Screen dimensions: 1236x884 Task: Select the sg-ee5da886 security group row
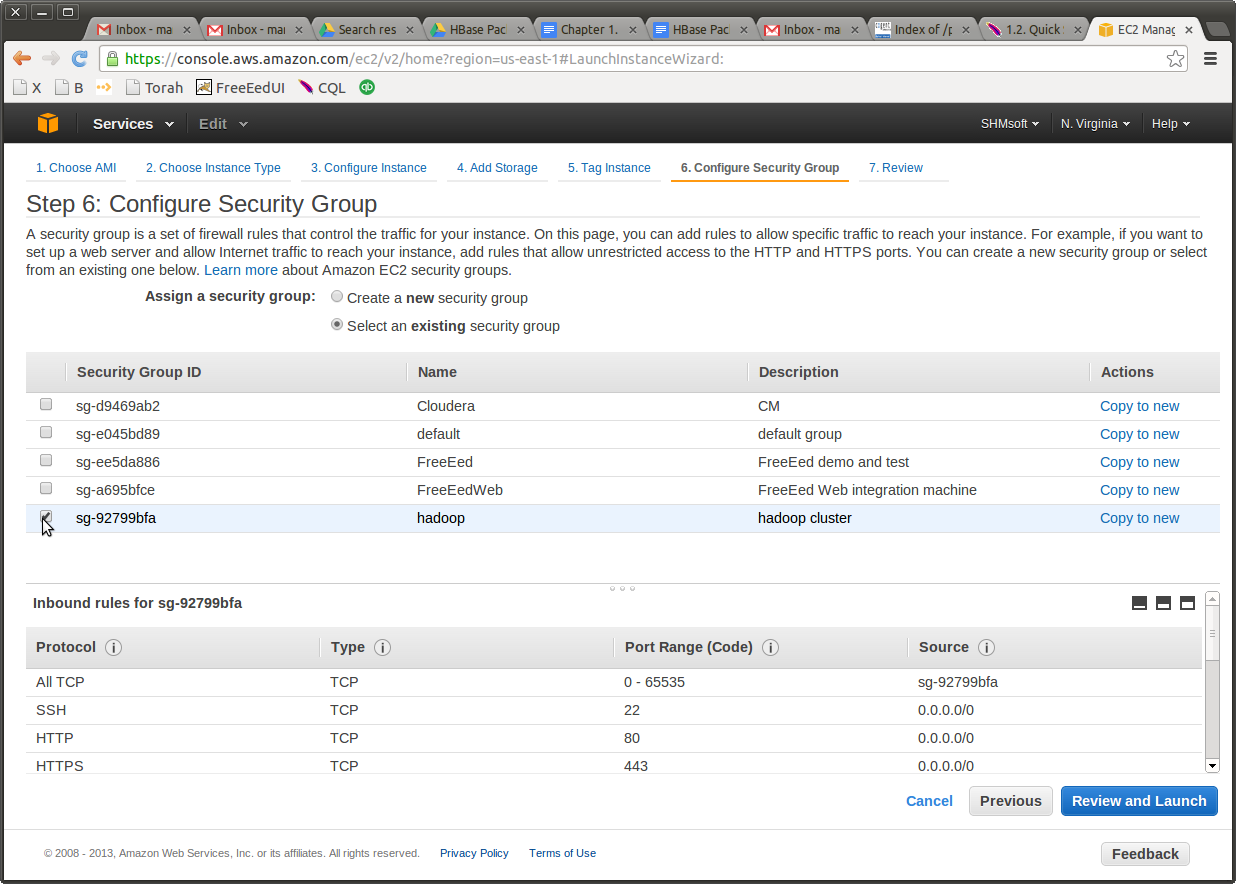622,462
